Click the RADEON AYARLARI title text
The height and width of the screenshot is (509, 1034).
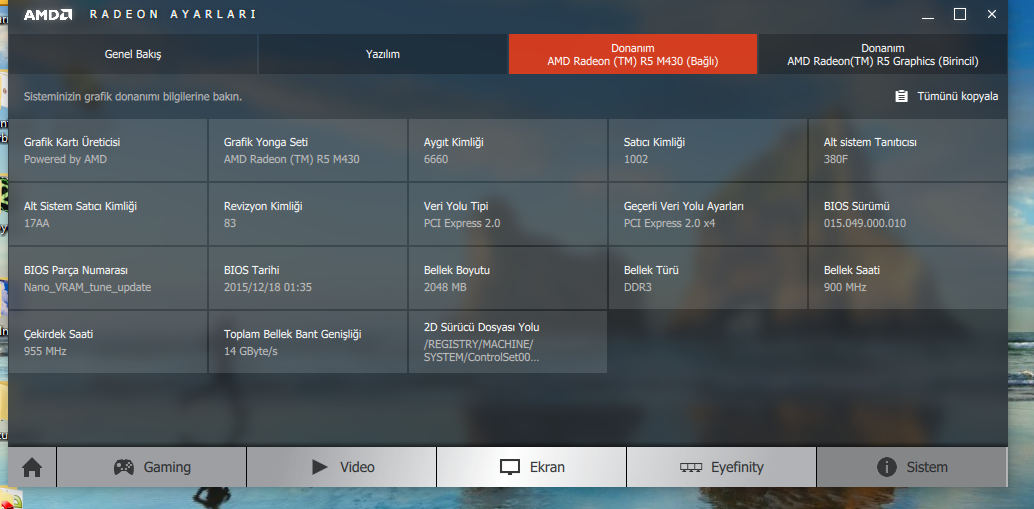coord(173,15)
